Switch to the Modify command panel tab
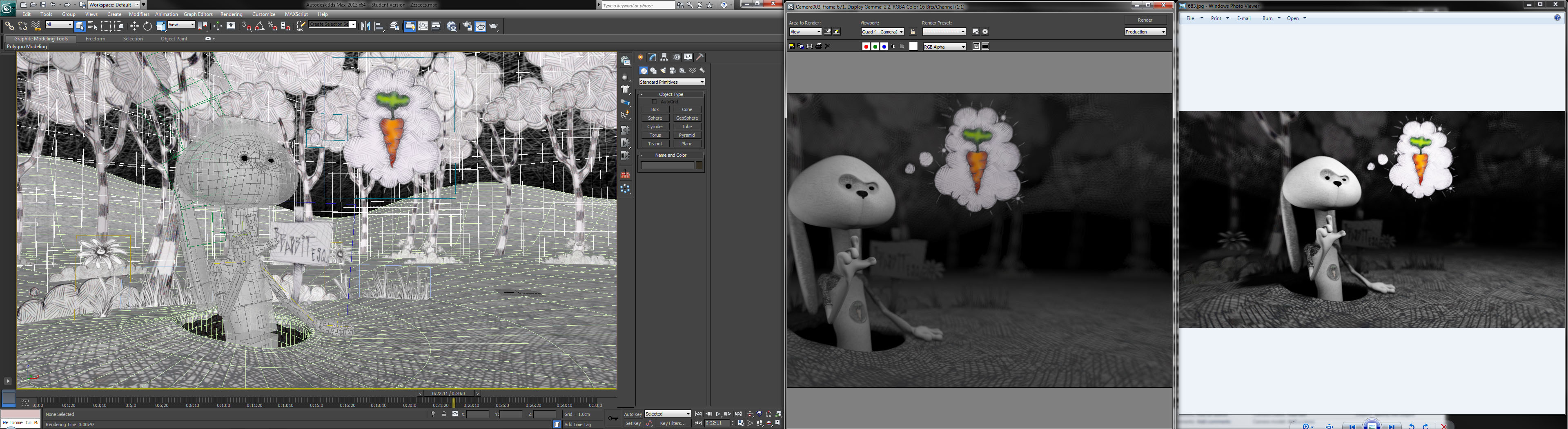 [652, 57]
